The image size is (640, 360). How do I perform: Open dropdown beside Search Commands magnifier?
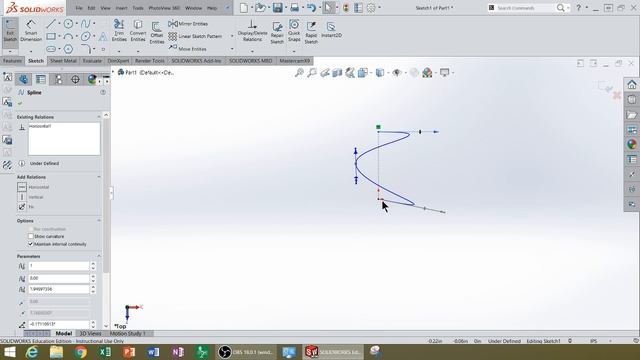[x=568, y=8]
